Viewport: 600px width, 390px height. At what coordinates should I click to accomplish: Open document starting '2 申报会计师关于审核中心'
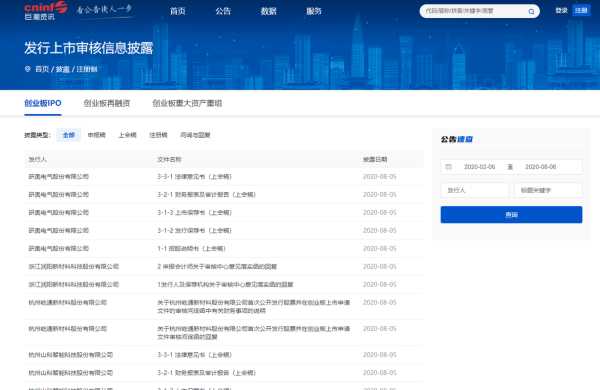point(217,267)
